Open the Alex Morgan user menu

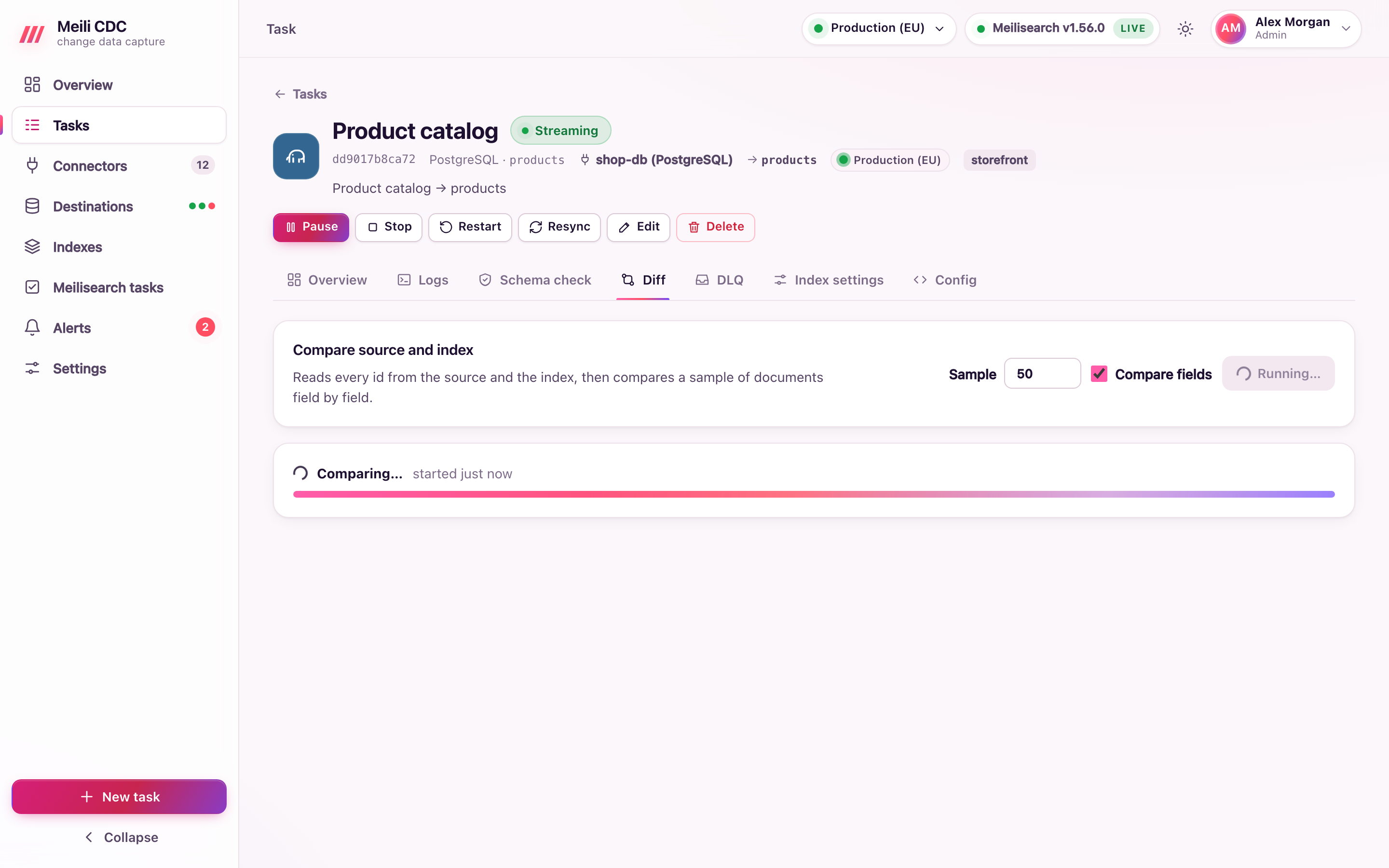[x=1286, y=29]
